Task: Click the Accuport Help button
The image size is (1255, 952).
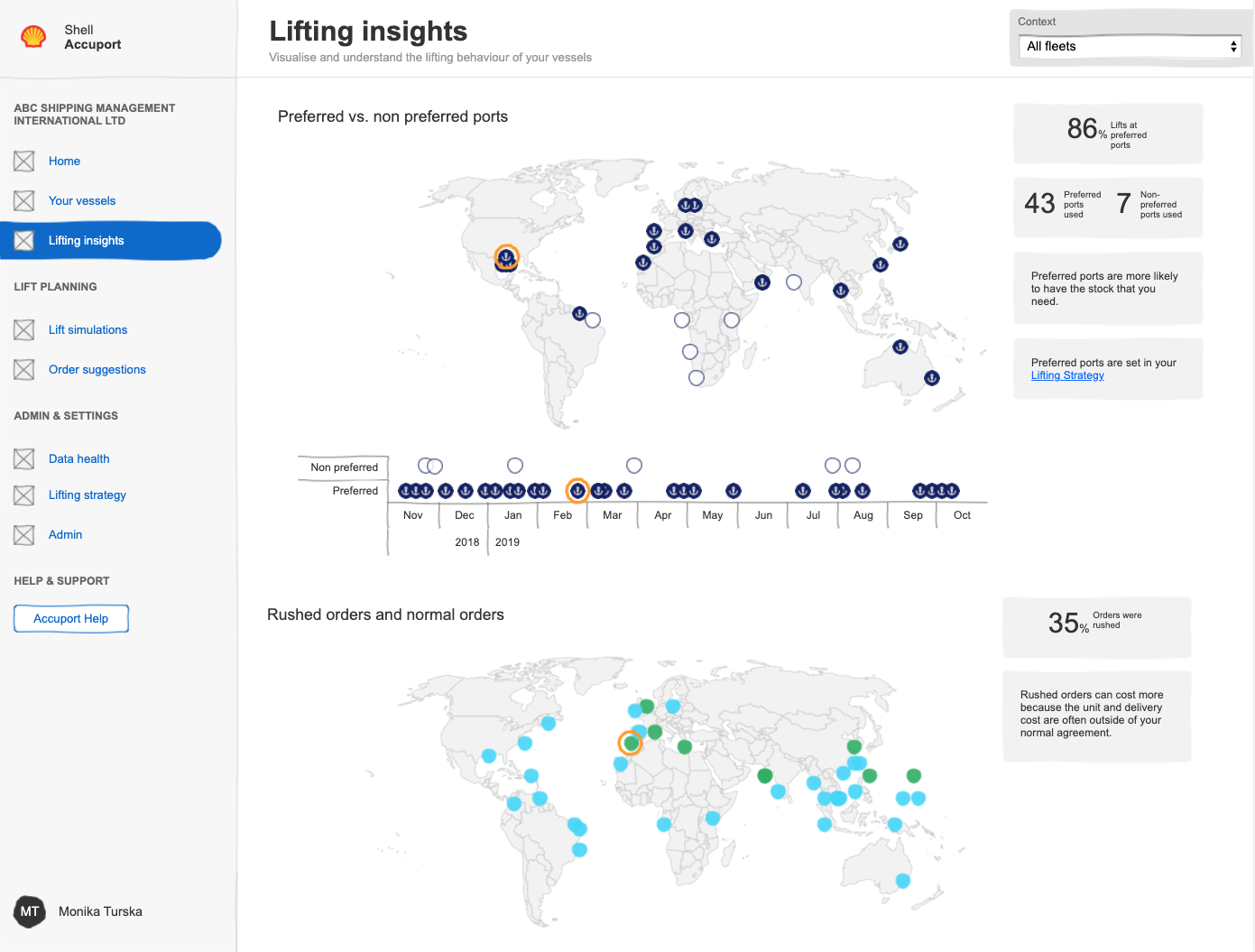Action: coord(71,618)
